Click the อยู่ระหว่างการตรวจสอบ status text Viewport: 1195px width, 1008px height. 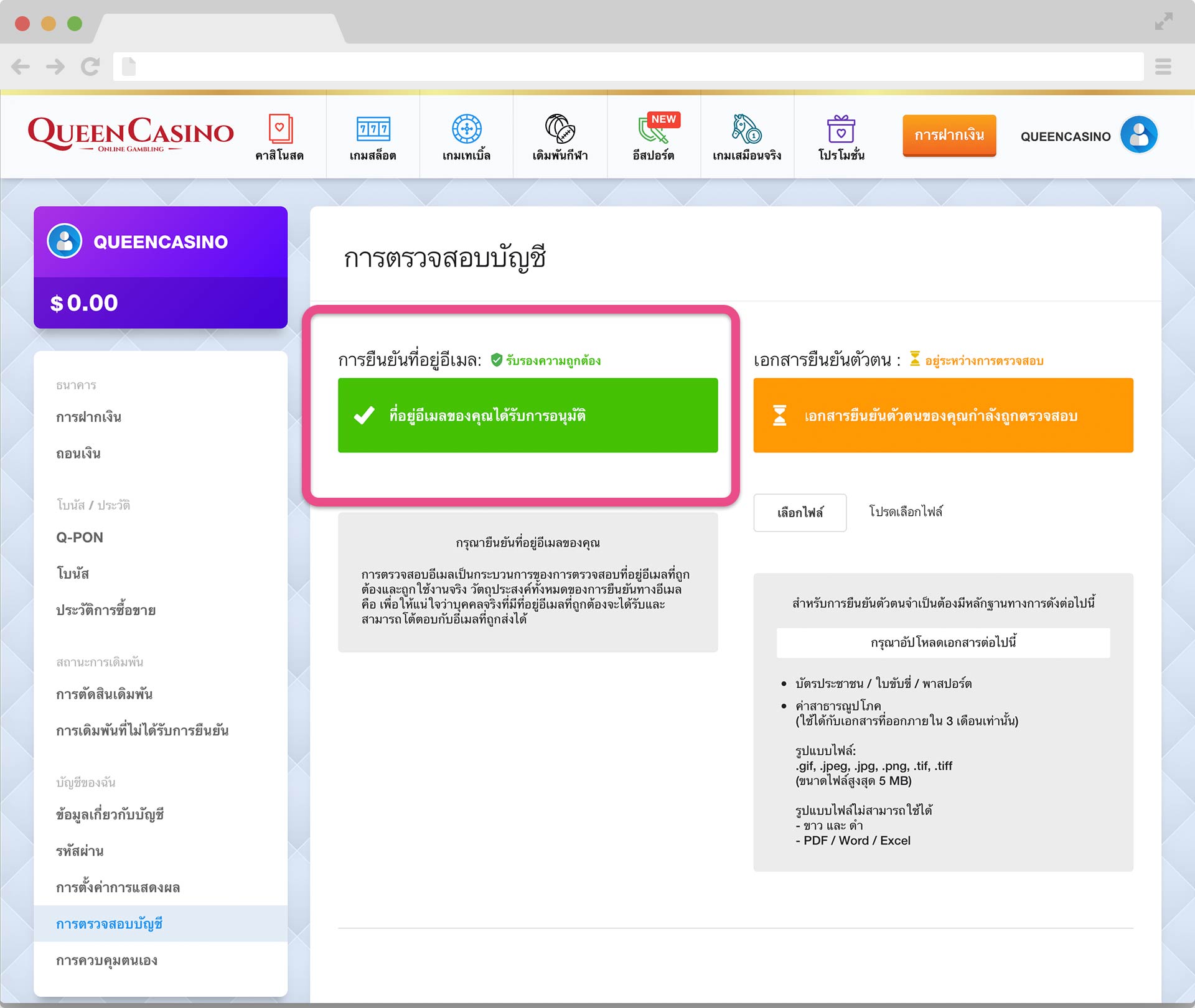tap(984, 360)
